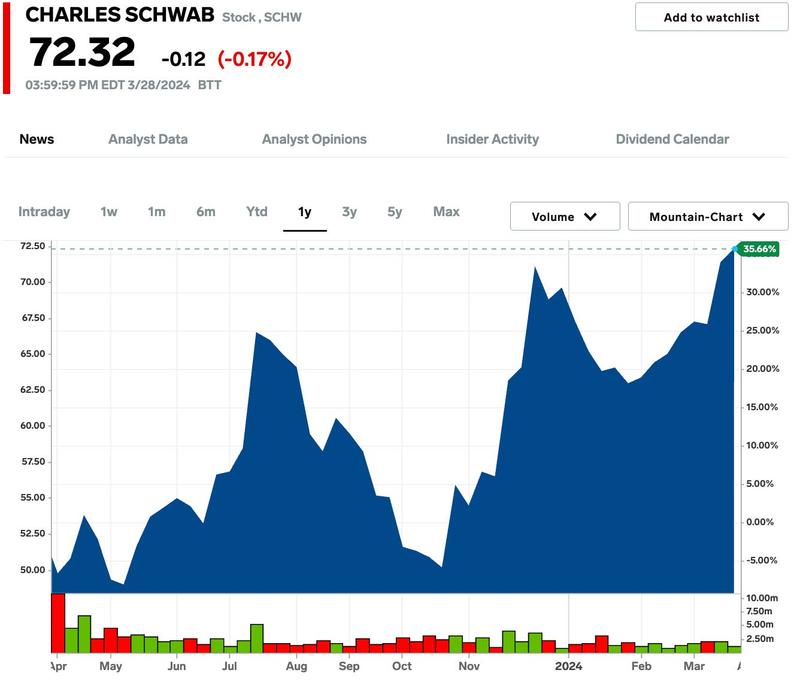Click the 35.66% price change badge
The image size is (800, 691).
(x=759, y=249)
